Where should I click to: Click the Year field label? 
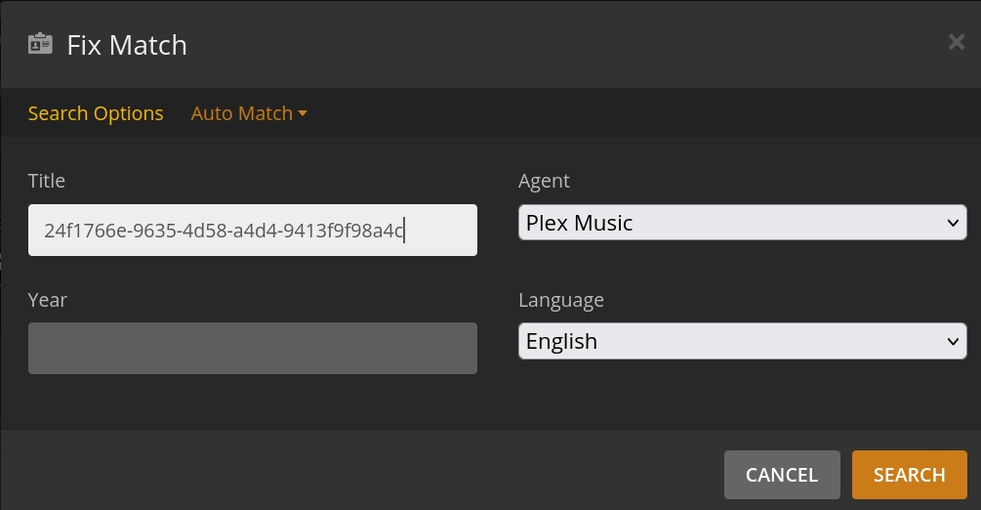(48, 299)
